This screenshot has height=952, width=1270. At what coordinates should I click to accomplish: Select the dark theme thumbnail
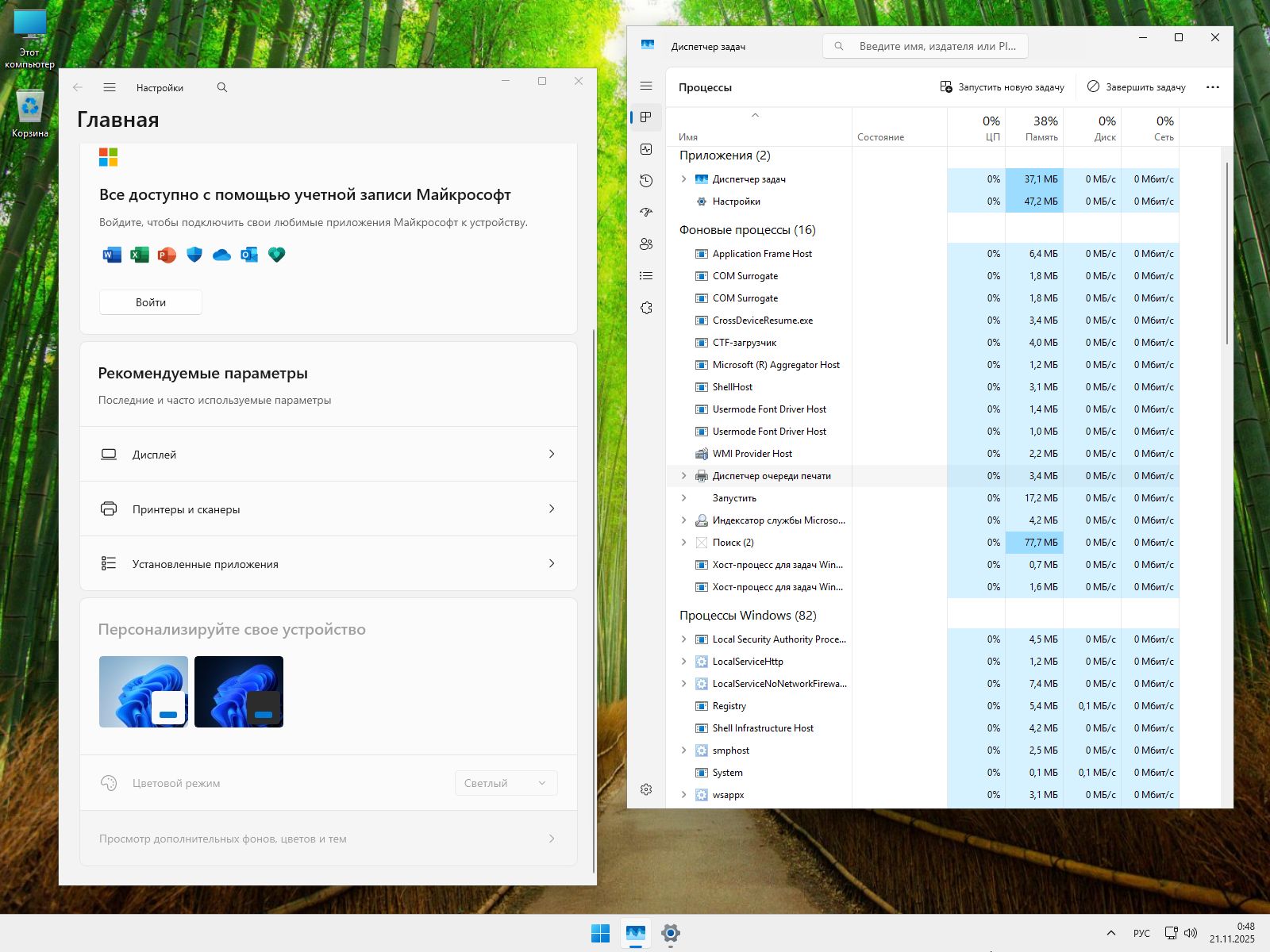pos(238,691)
